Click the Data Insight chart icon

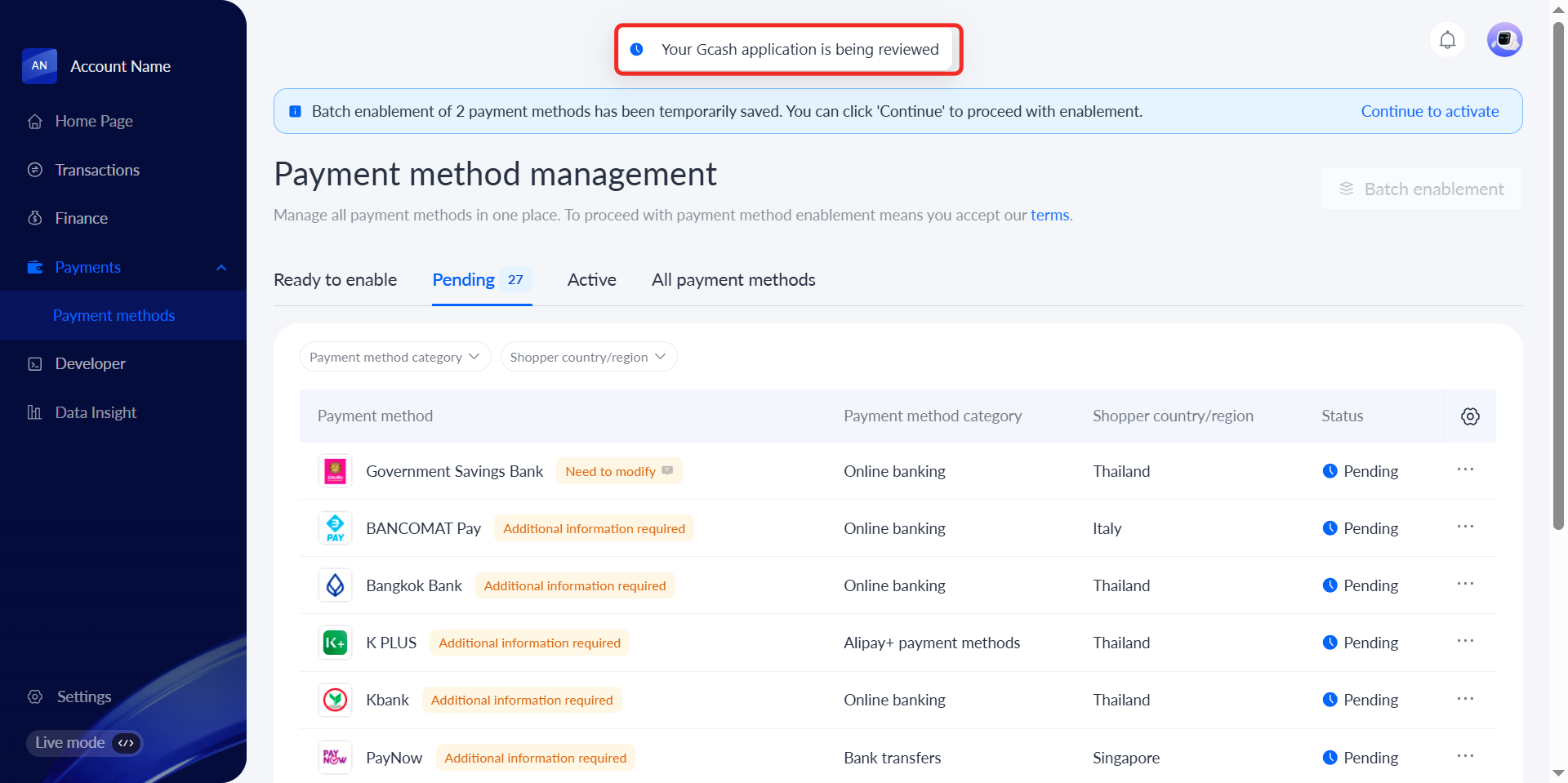35,412
